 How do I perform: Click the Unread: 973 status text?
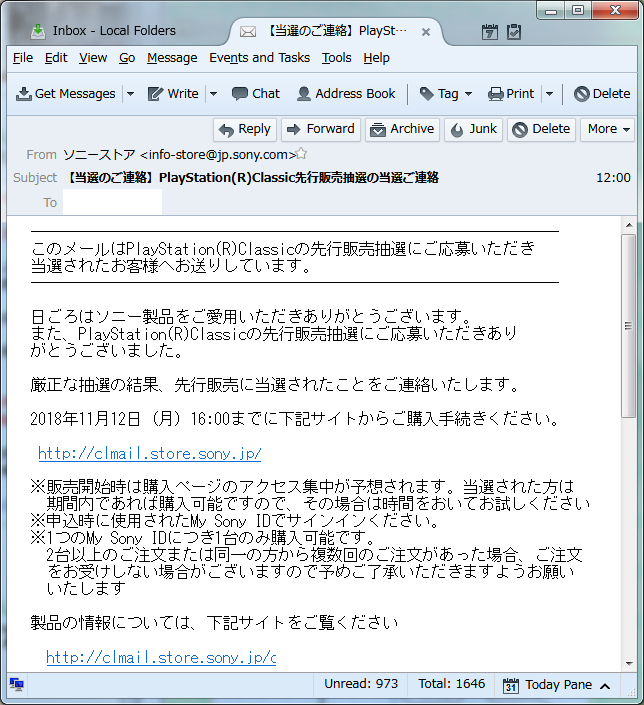coord(361,684)
